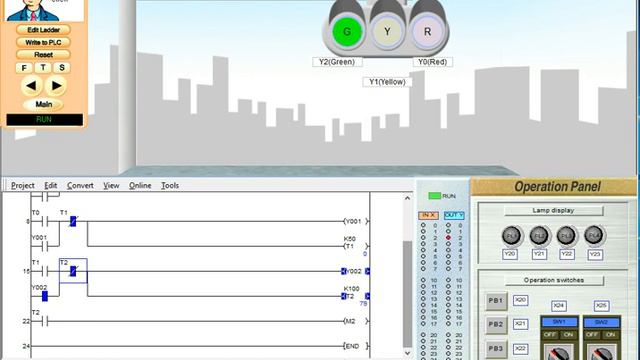Select the T2 normally-closed contact

click(x=73, y=271)
